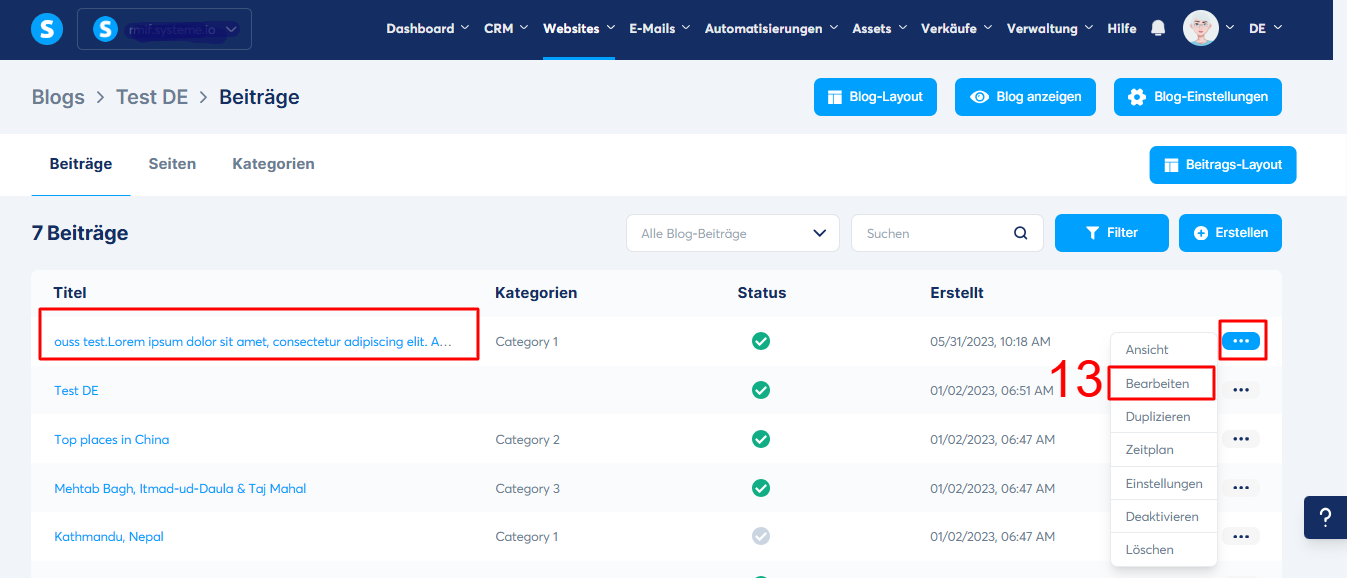Open Blog-Einstellungen button
The image size is (1347, 578).
pos(1198,97)
